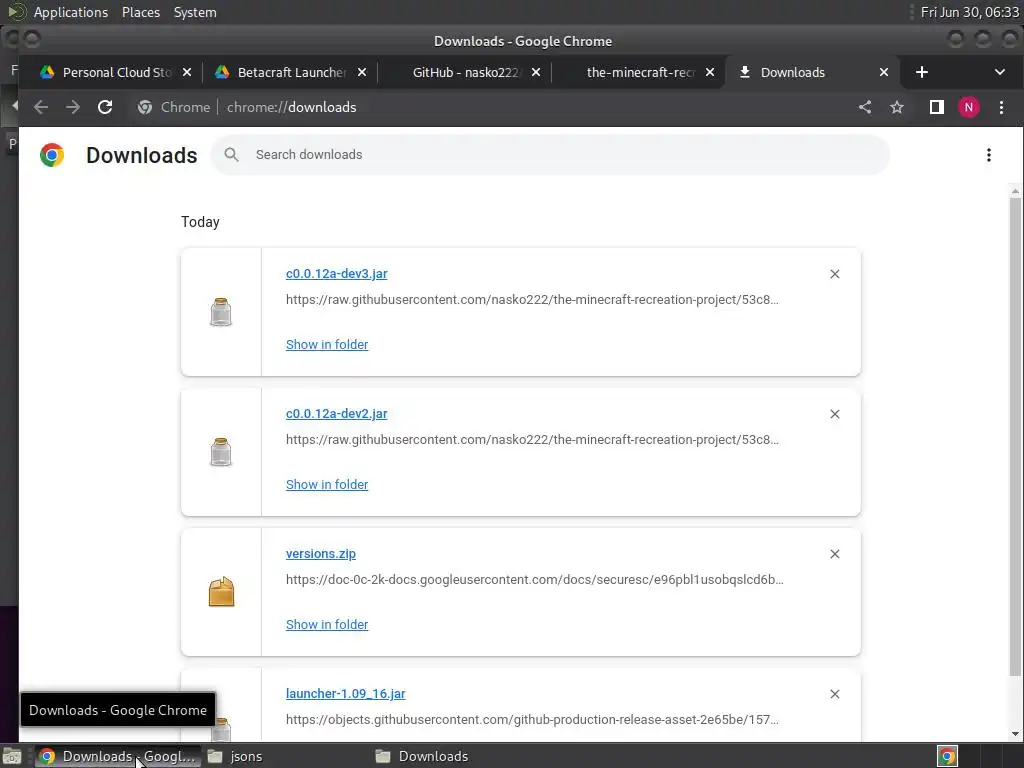Open the Chrome three-dot menu in the toolbar
Viewport: 1024px width, 768px height.
[1001, 107]
